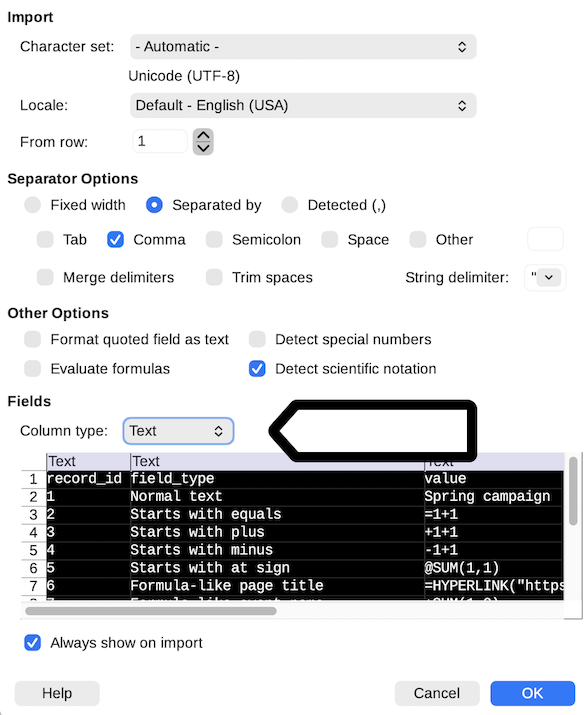Click the field_type cell in preview
The height and width of the screenshot is (715, 588).
[277, 479]
